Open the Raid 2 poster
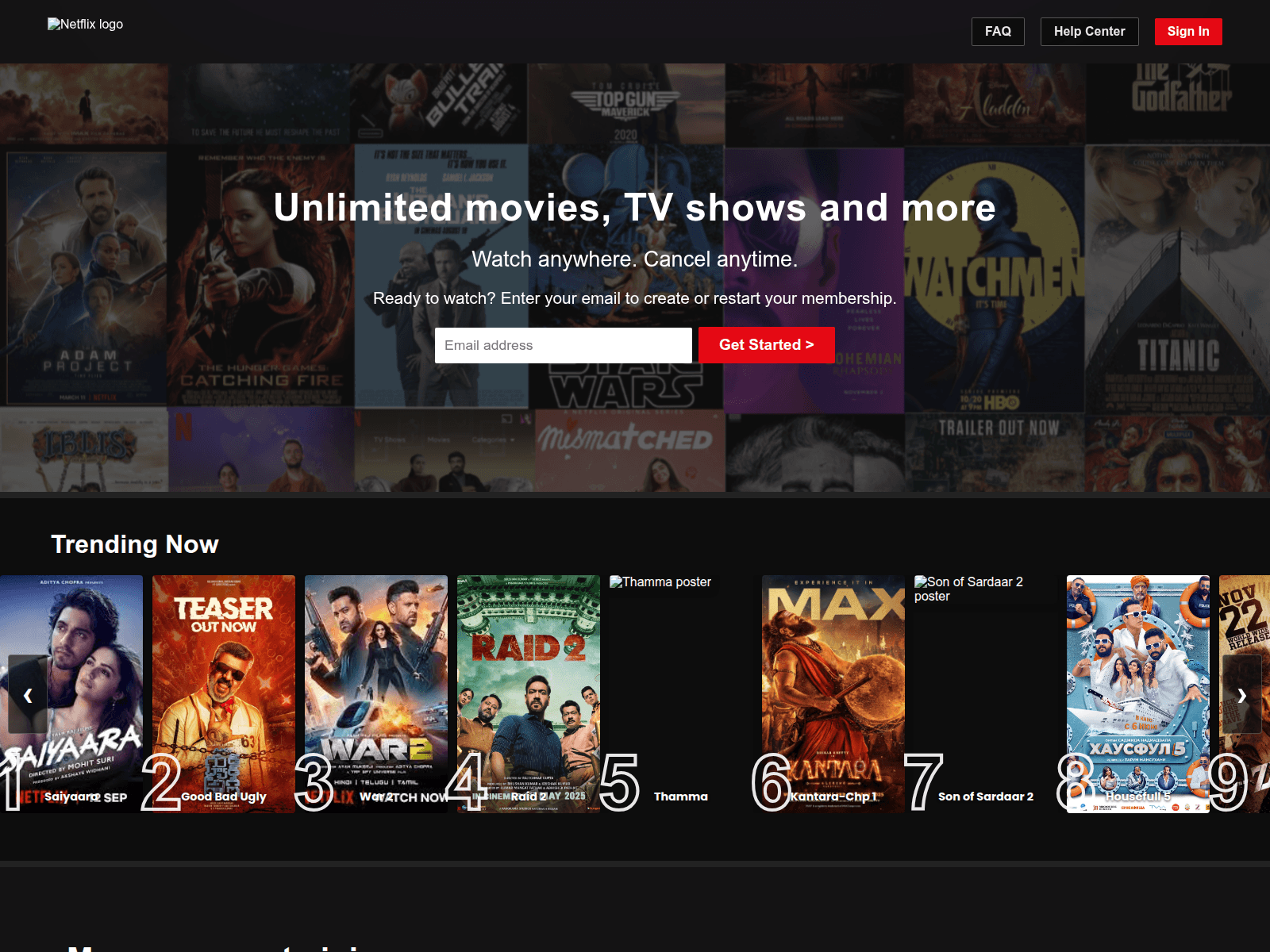 (529, 694)
